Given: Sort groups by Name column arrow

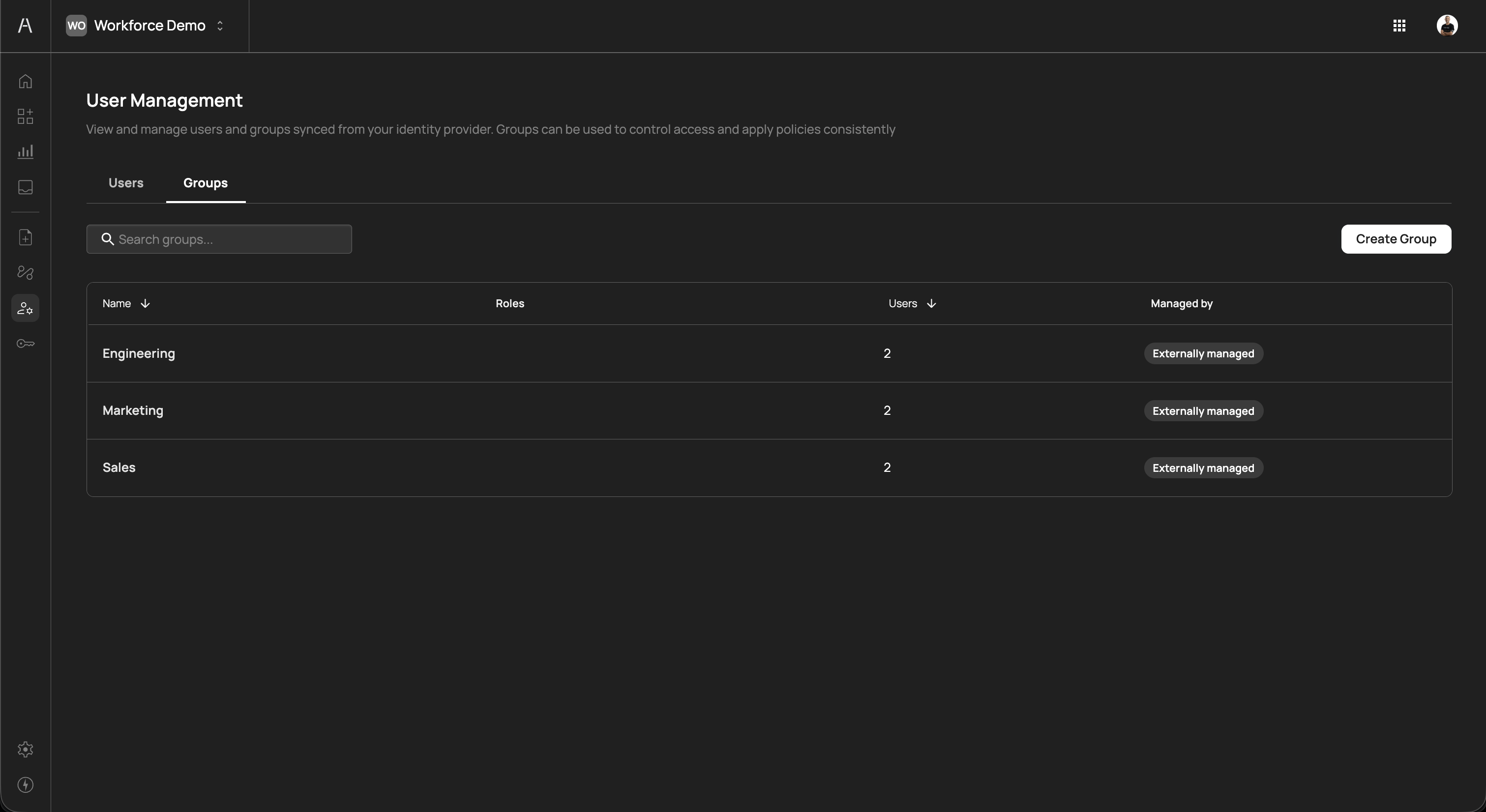Looking at the screenshot, I should (x=145, y=303).
